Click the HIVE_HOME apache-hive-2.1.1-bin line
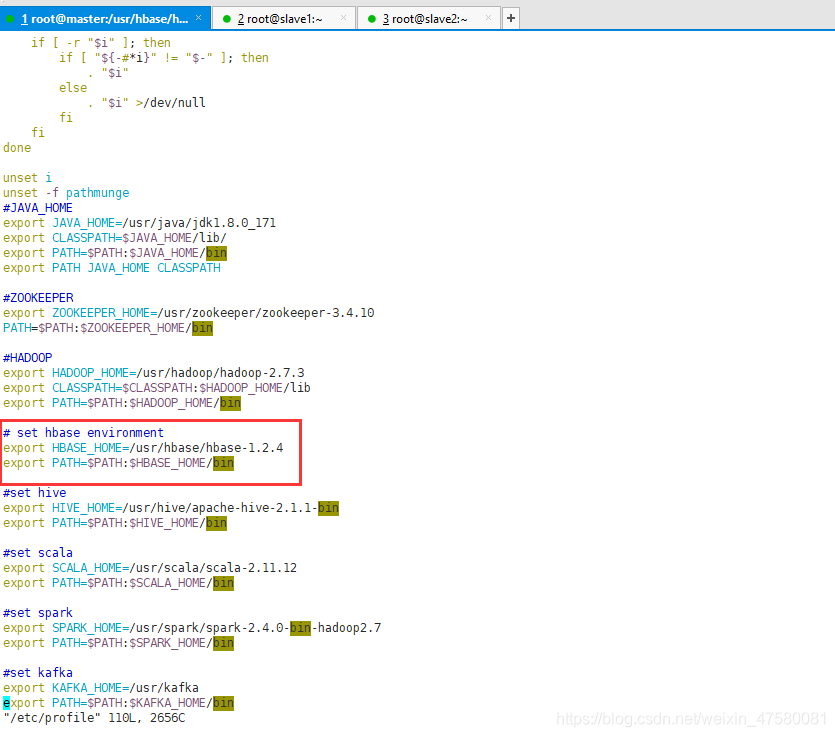Image resolution: width=835 pixels, height=737 pixels. [x=171, y=508]
